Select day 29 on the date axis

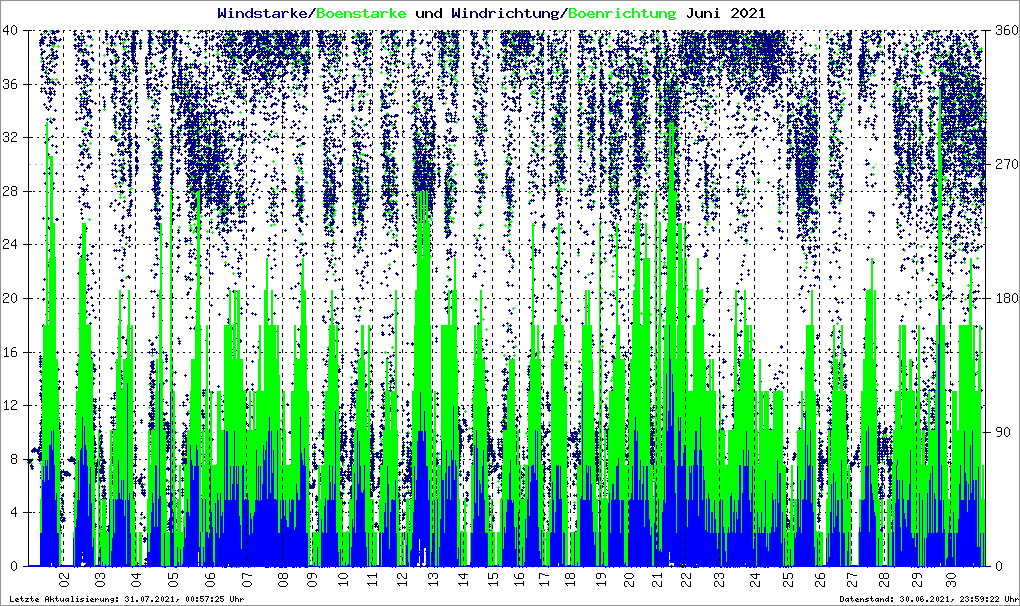917,579
